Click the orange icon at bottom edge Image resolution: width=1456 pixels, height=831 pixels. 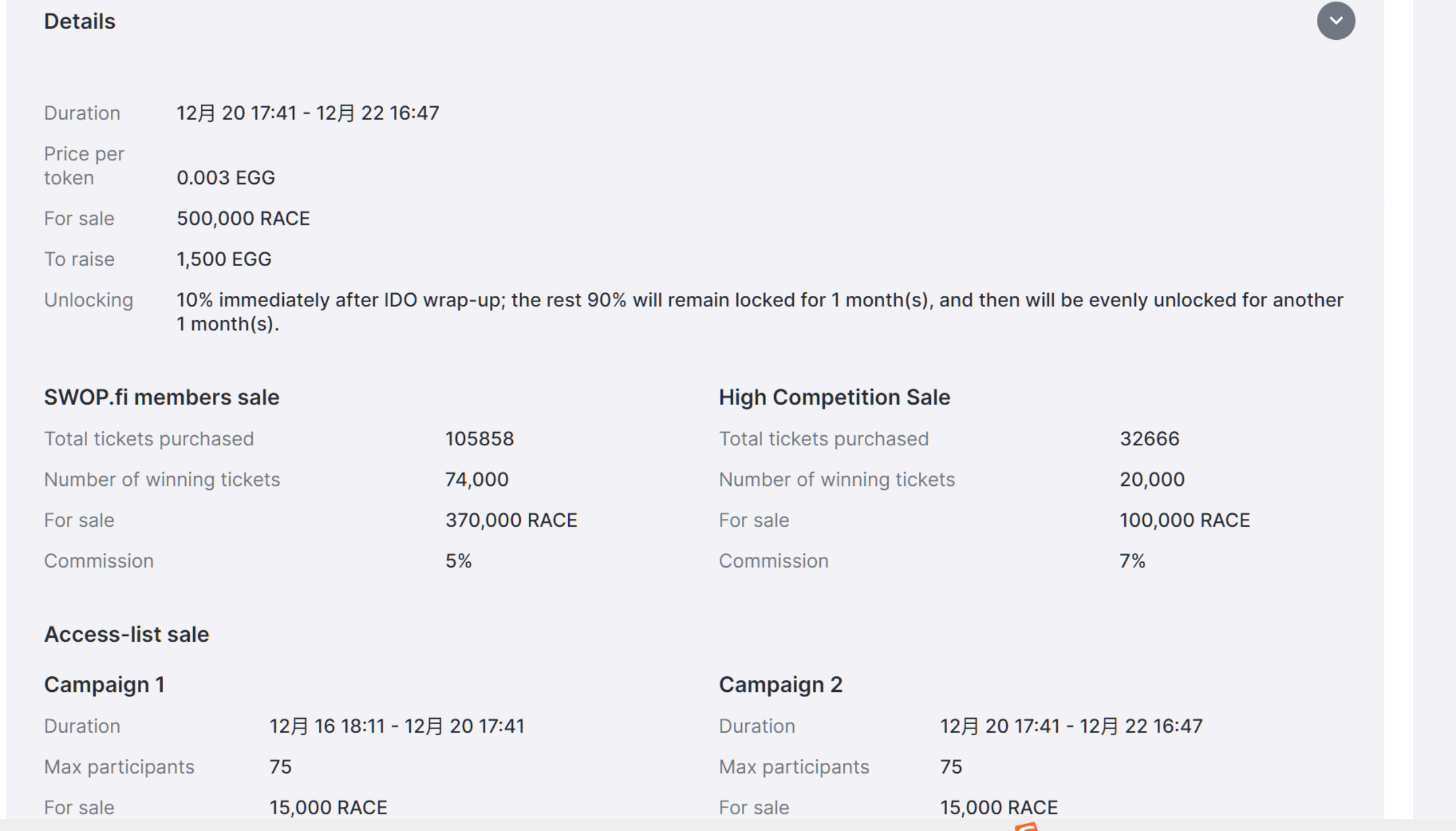point(1026,826)
